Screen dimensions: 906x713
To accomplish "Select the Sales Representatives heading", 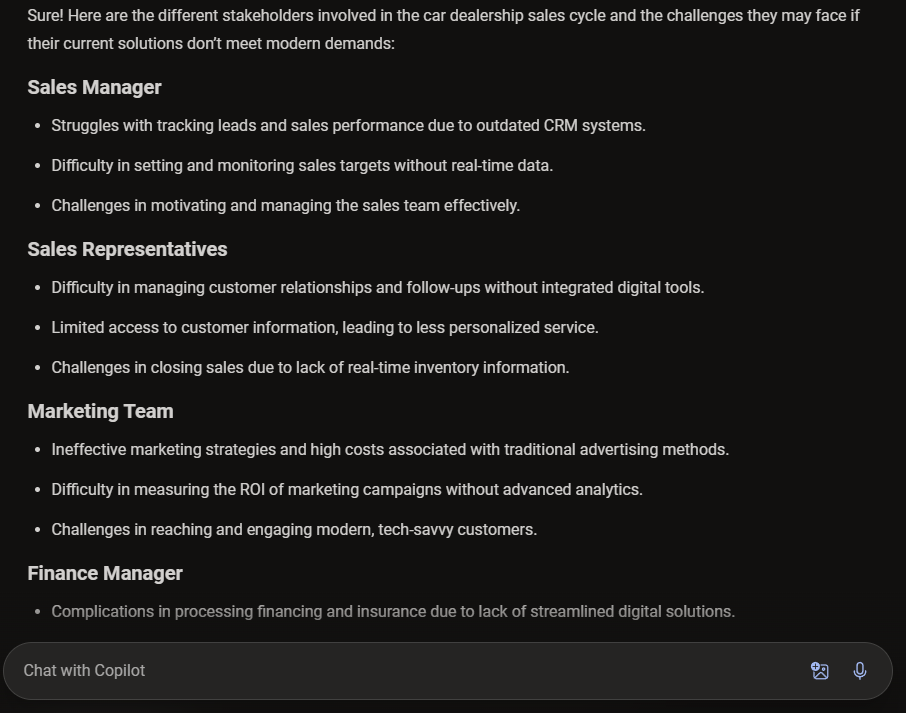I will [127, 249].
